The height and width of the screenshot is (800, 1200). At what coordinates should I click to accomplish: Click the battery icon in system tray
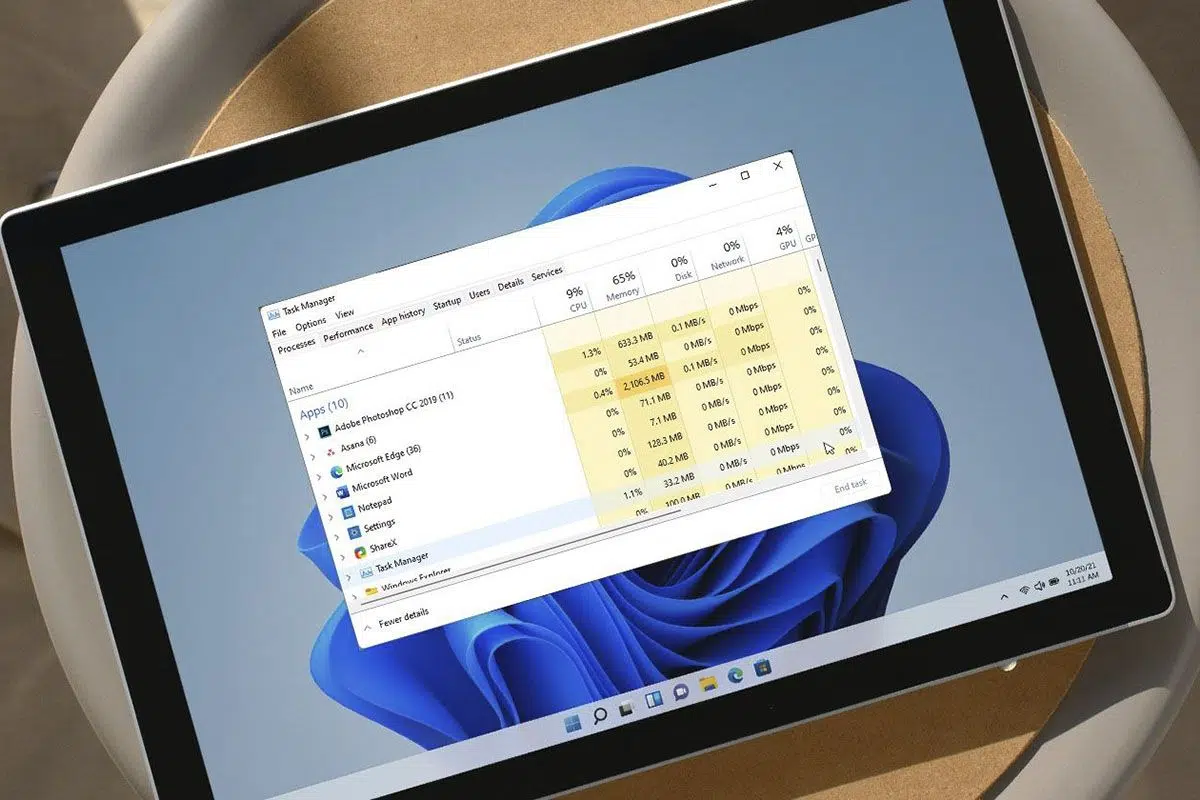point(1054,582)
